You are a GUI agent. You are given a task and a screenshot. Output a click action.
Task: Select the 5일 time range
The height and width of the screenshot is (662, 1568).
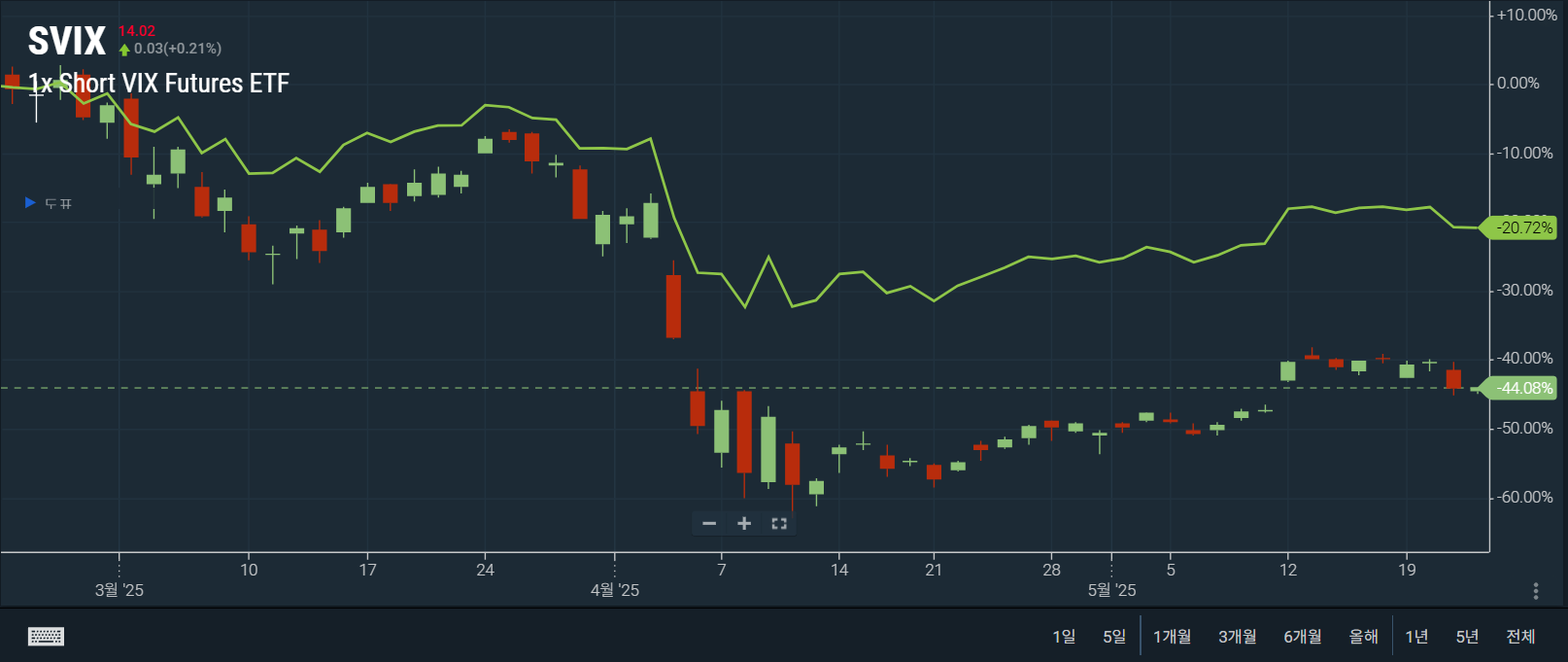1114,637
